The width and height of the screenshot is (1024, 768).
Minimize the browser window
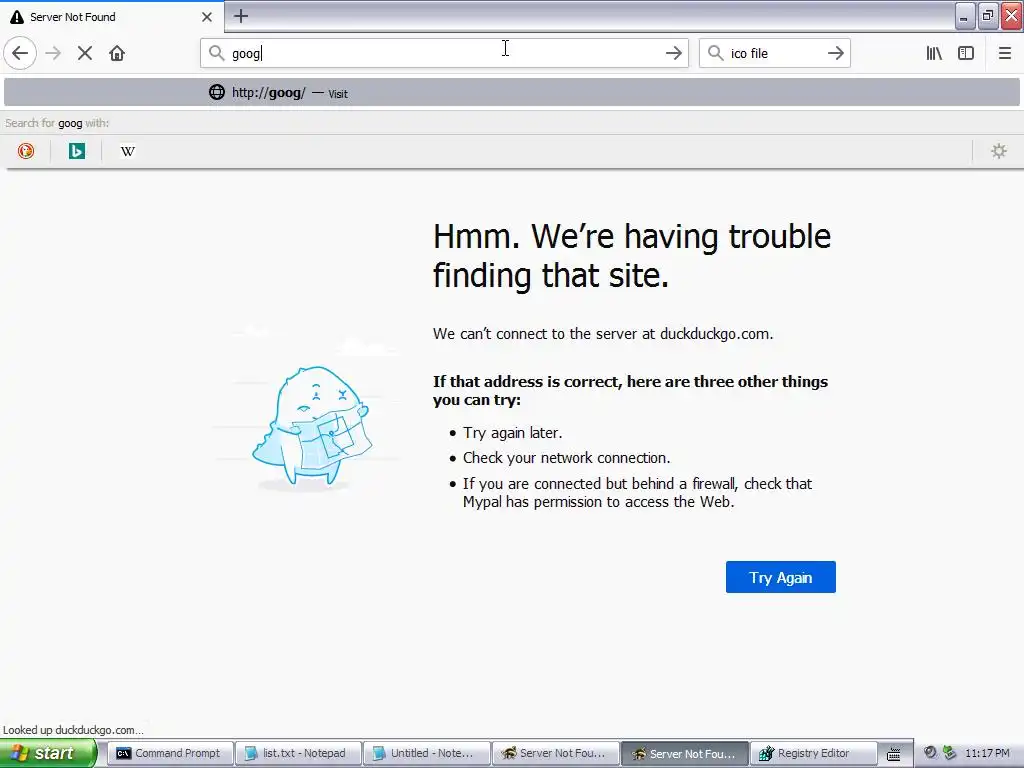(965, 16)
